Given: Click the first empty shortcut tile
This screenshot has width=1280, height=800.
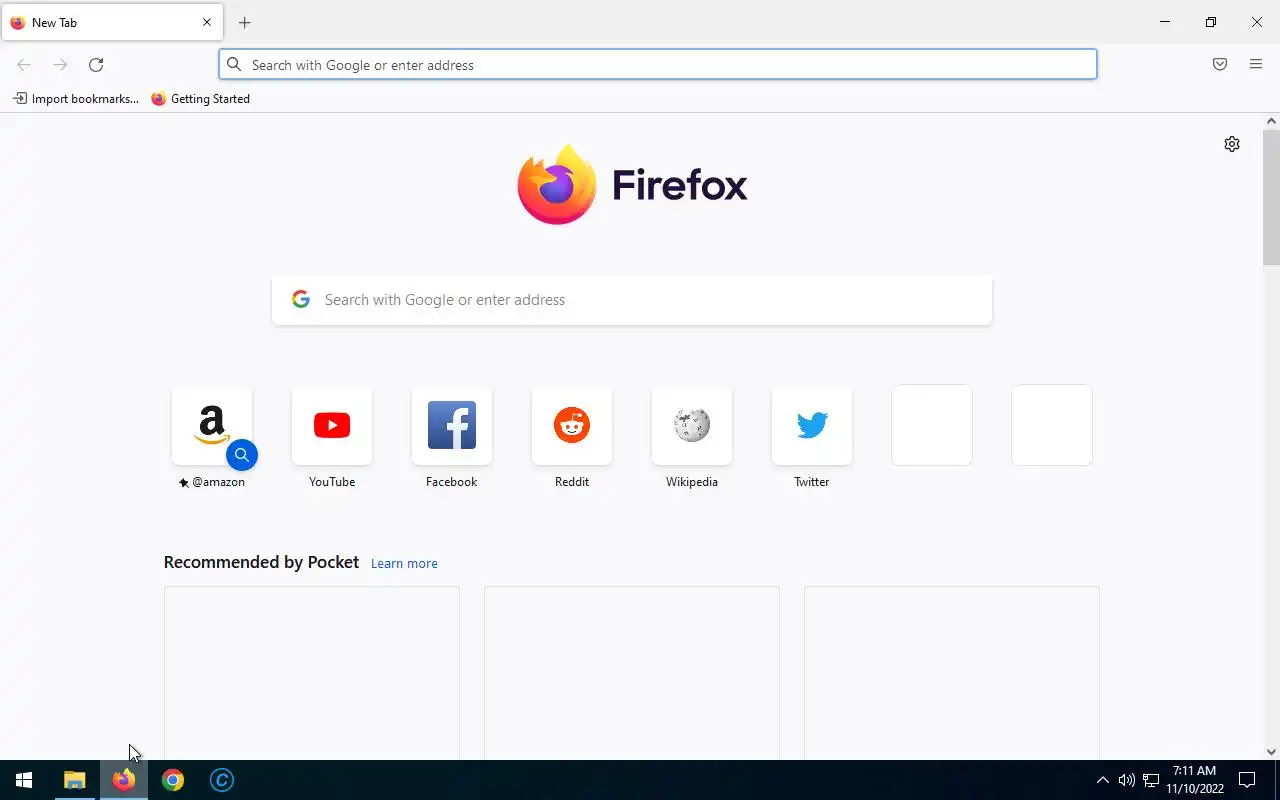Looking at the screenshot, I should [x=932, y=425].
